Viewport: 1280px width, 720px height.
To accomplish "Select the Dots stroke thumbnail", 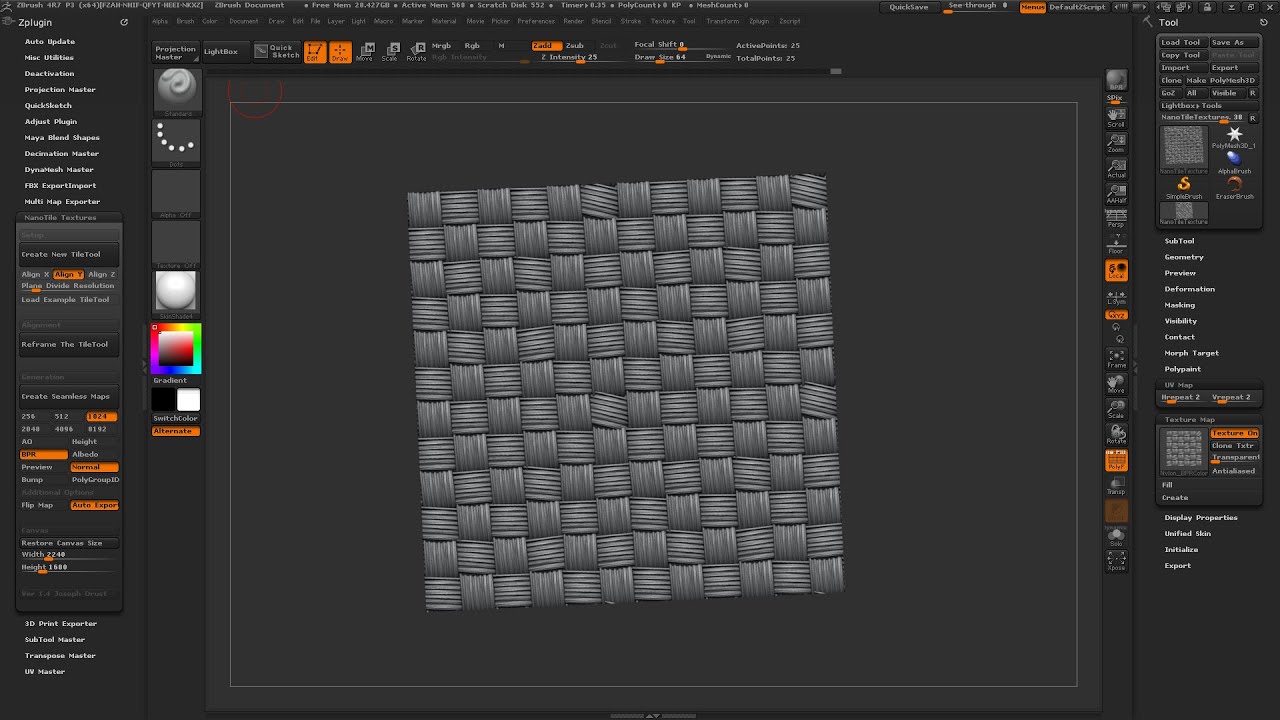I will 176,143.
